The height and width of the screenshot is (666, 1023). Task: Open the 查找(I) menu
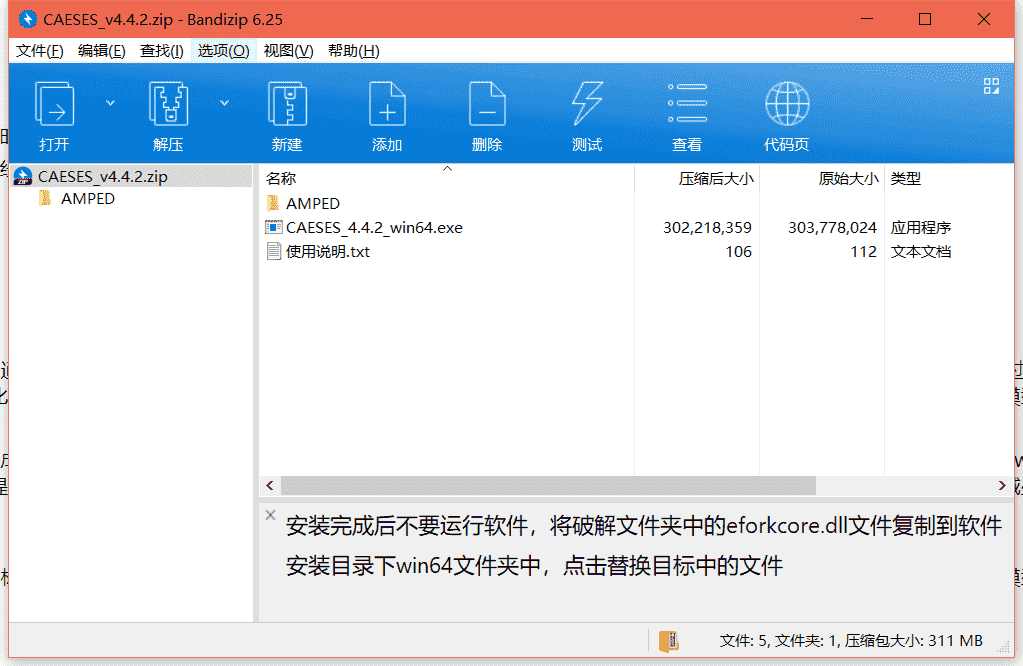tap(161, 51)
